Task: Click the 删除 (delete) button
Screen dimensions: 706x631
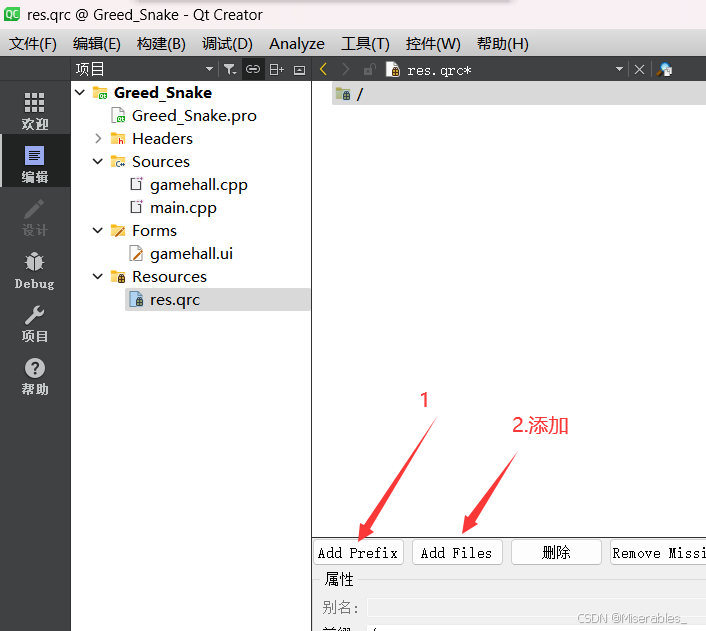Action: coord(556,552)
